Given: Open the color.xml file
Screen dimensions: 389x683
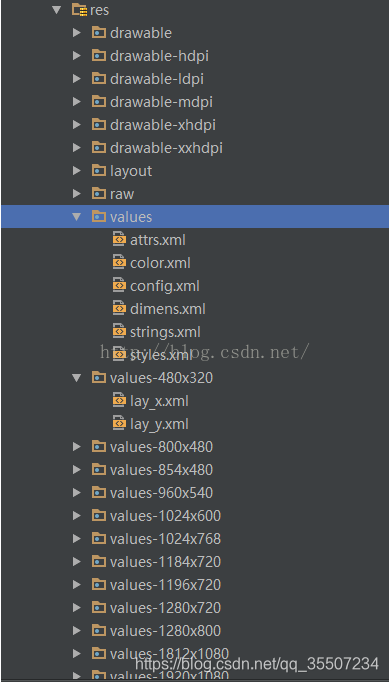Looking at the screenshot, I should coord(160,263).
